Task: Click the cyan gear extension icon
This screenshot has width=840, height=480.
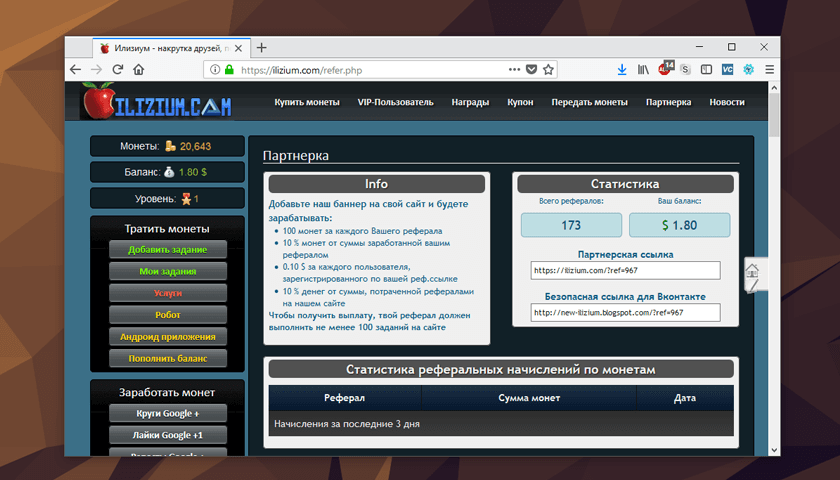Action: (x=748, y=70)
